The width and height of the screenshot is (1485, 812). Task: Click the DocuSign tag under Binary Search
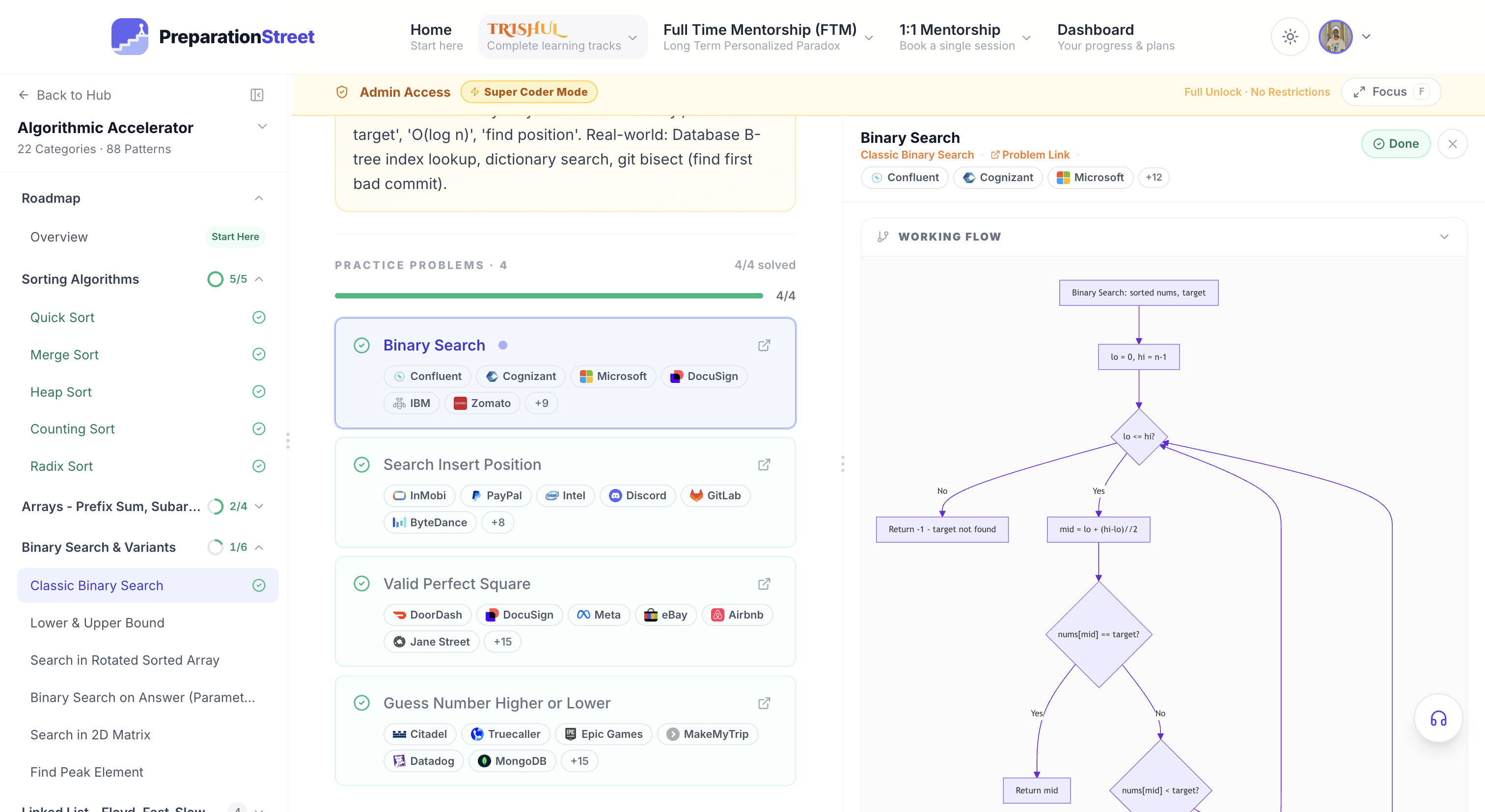coord(704,377)
